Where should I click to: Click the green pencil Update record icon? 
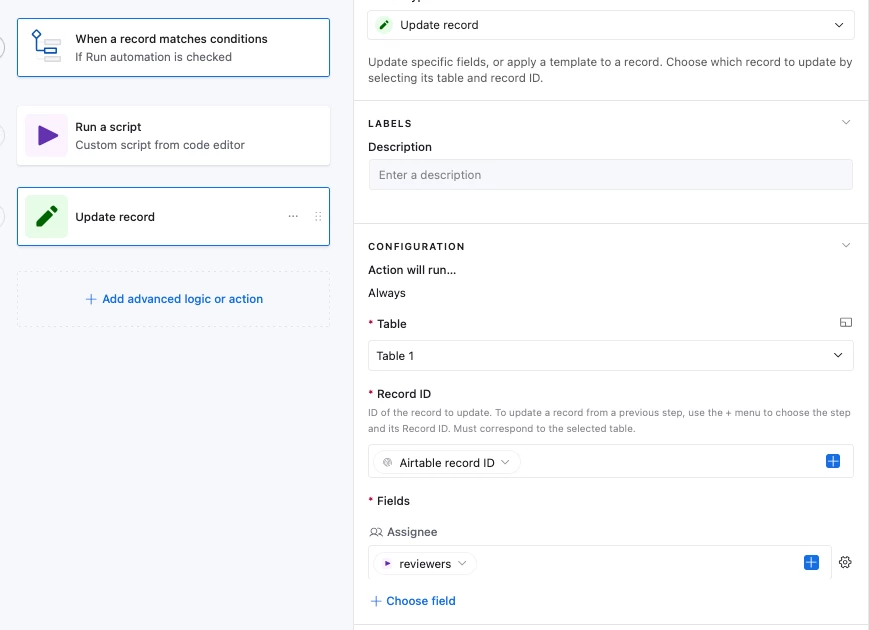click(x=46, y=217)
